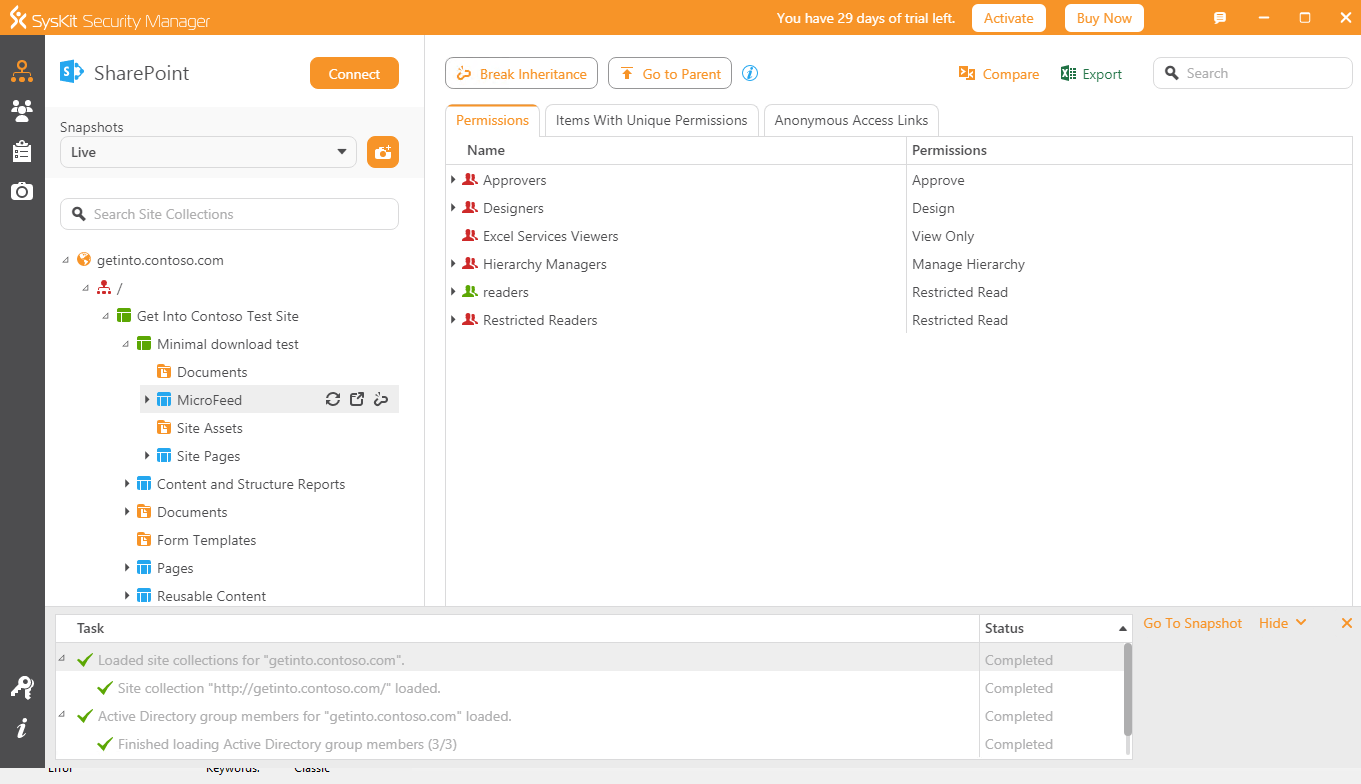The image size is (1361, 784).
Task: Click the orange Form Templates library icon
Action: click(x=144, y=540)
